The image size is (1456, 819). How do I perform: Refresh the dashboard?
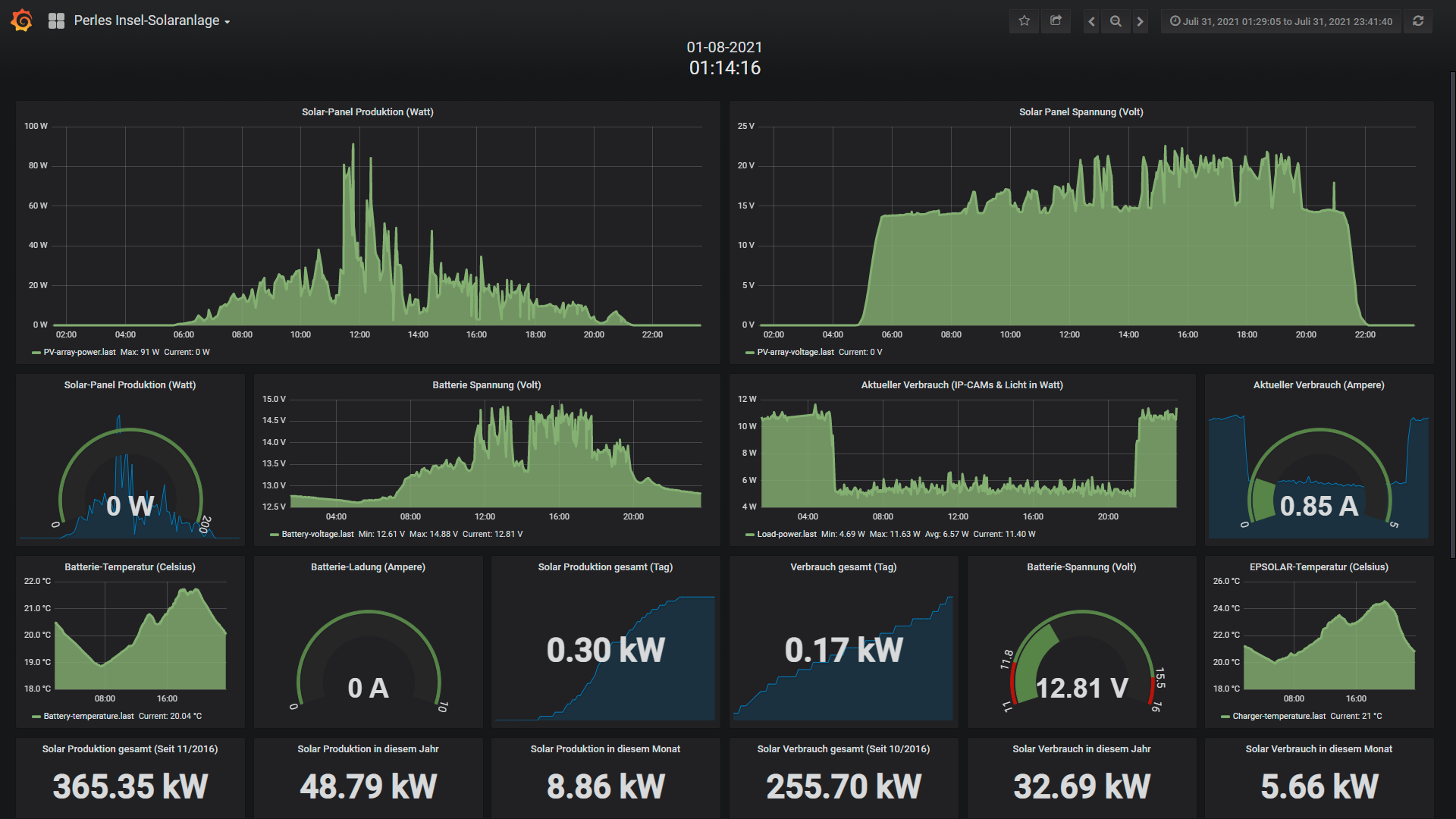pyautogui.click(x=1418, y=21)
